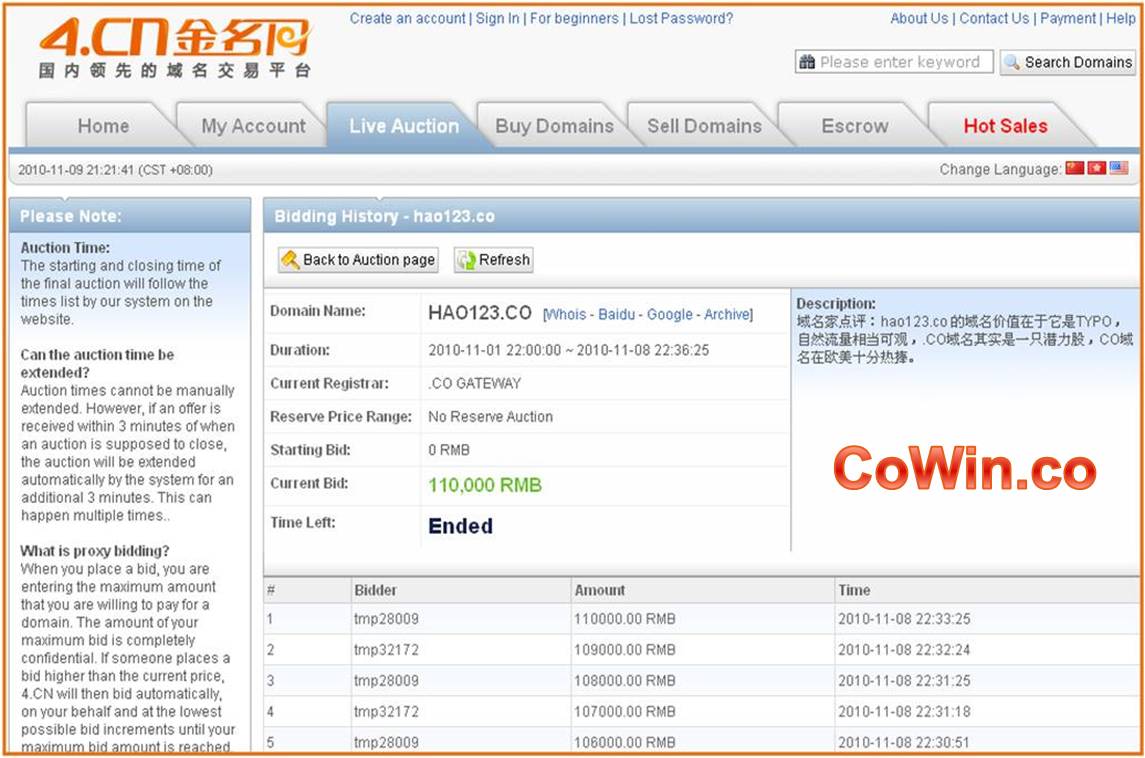Viewport: 1145px width, 758px height.
Task: Open the Hot Sales tab
Action: point(1005,127)
